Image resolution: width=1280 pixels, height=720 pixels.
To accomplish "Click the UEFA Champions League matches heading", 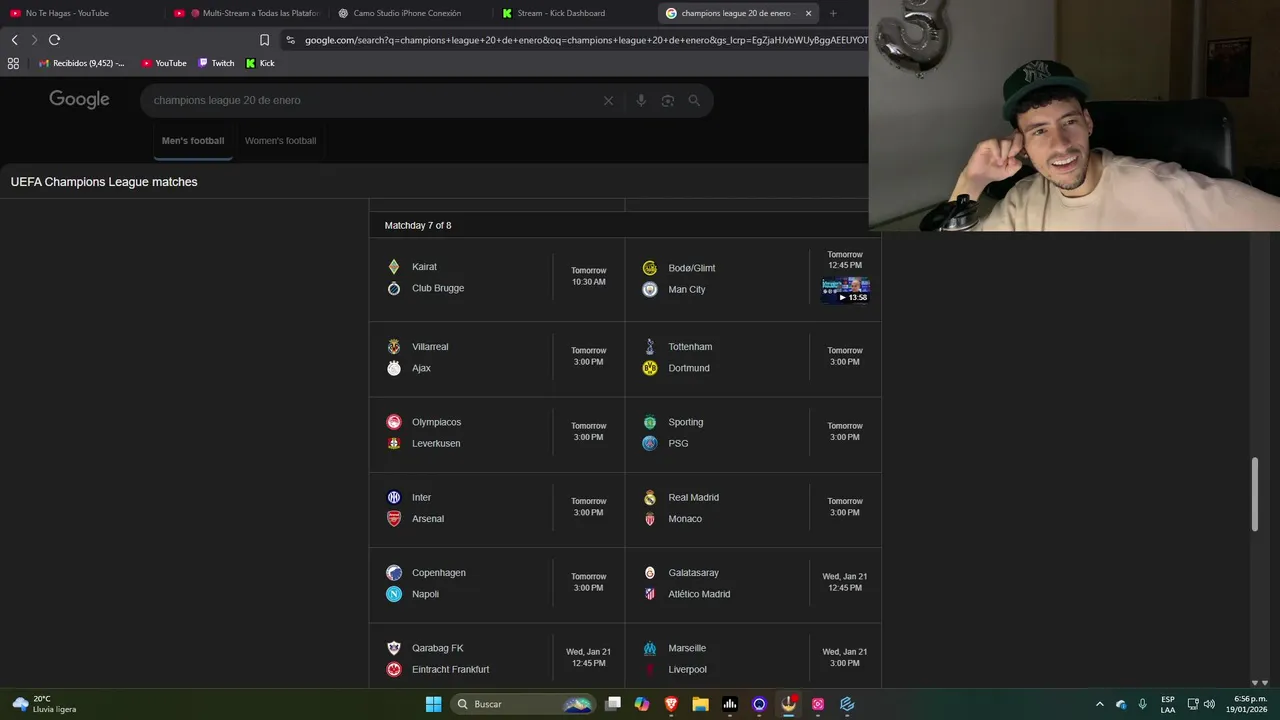I will 104,182.
